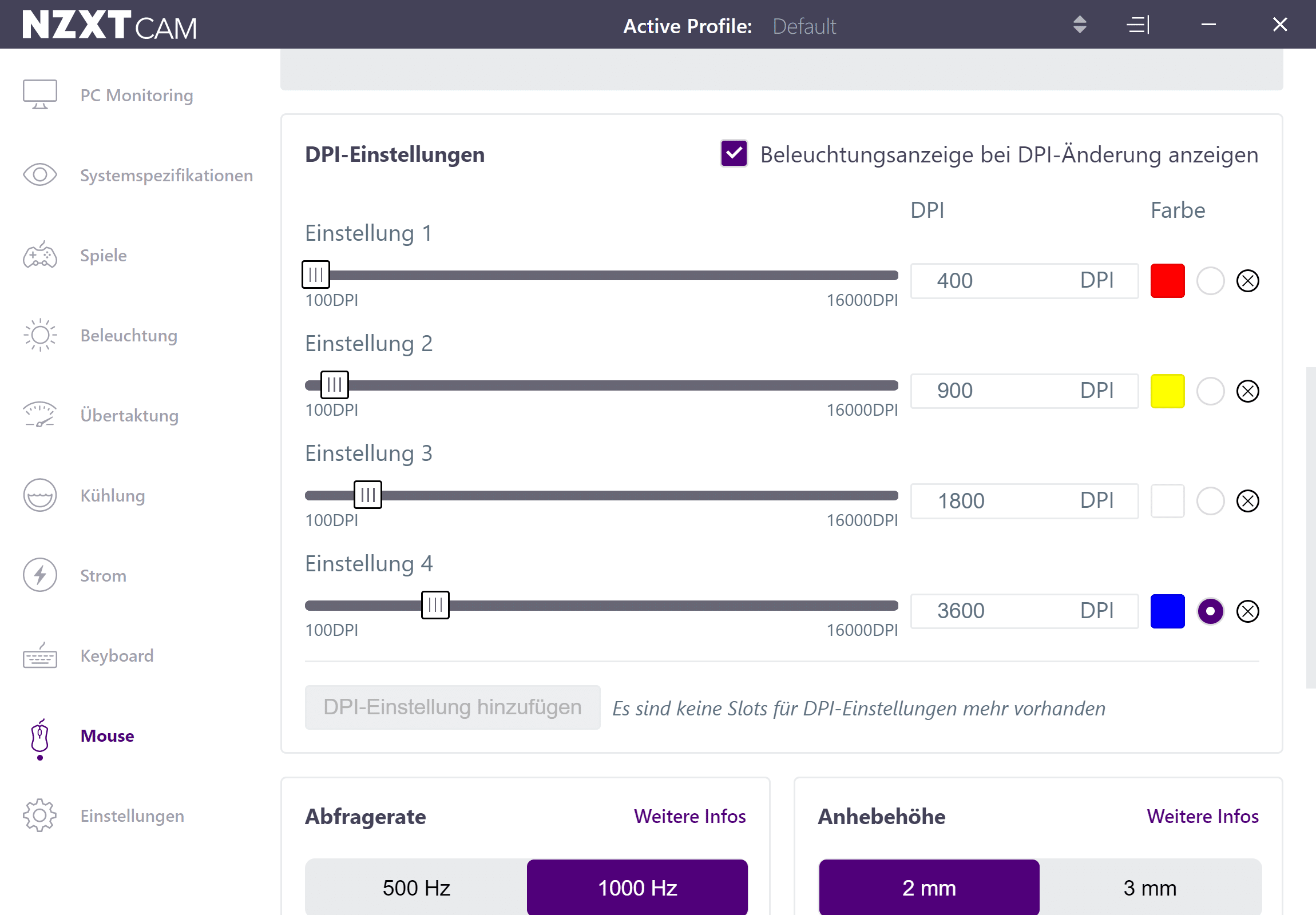Image resolution: width=1316 pixels, height=915 pixels.
Task: Uncheck Beleuchtungsanzeige bei DPI-Änderung anzeigen checkbox
Action: [x=734, y=154]
